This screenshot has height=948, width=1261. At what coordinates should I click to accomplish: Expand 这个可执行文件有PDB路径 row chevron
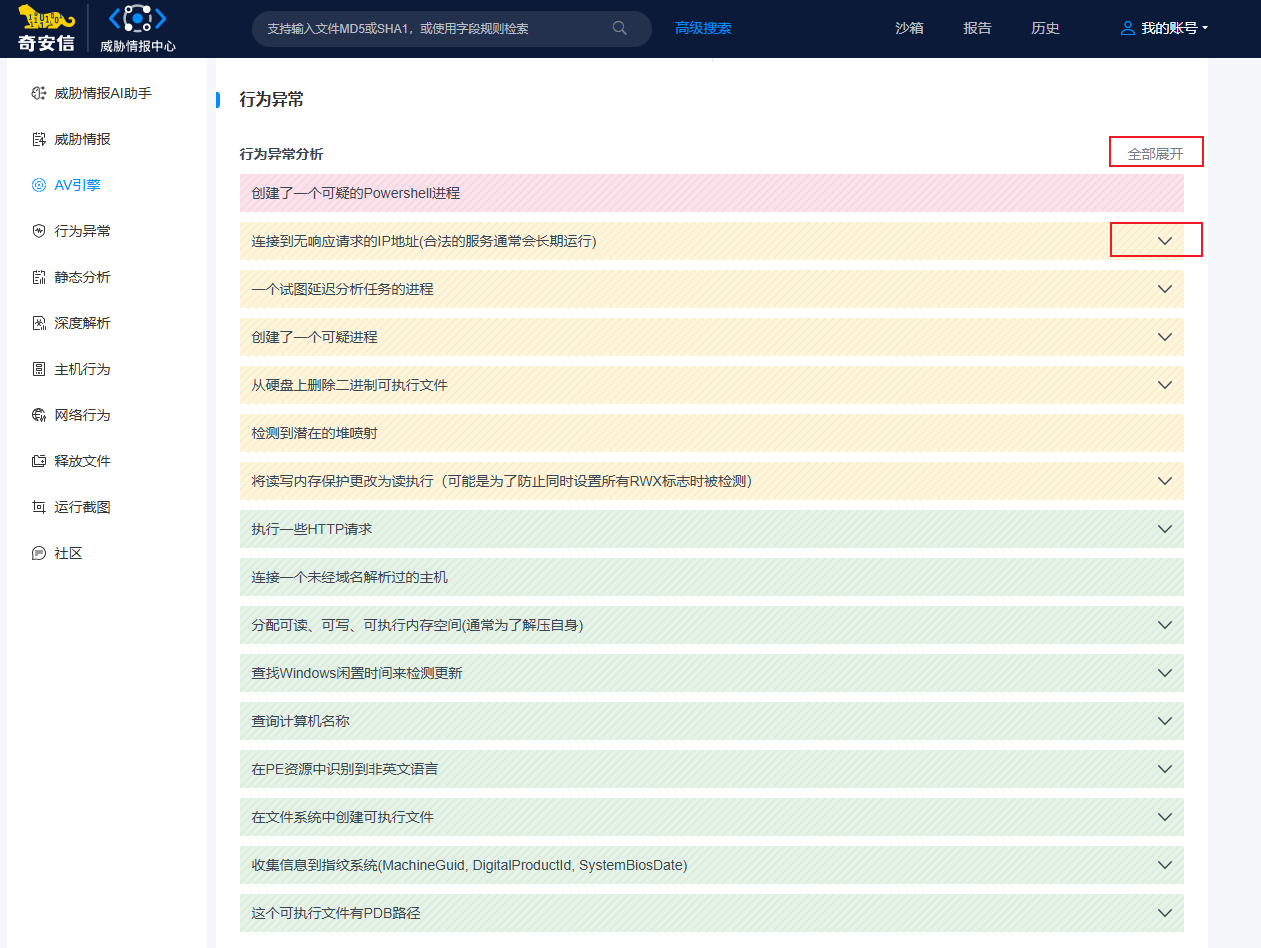(x=1164, y=913)
